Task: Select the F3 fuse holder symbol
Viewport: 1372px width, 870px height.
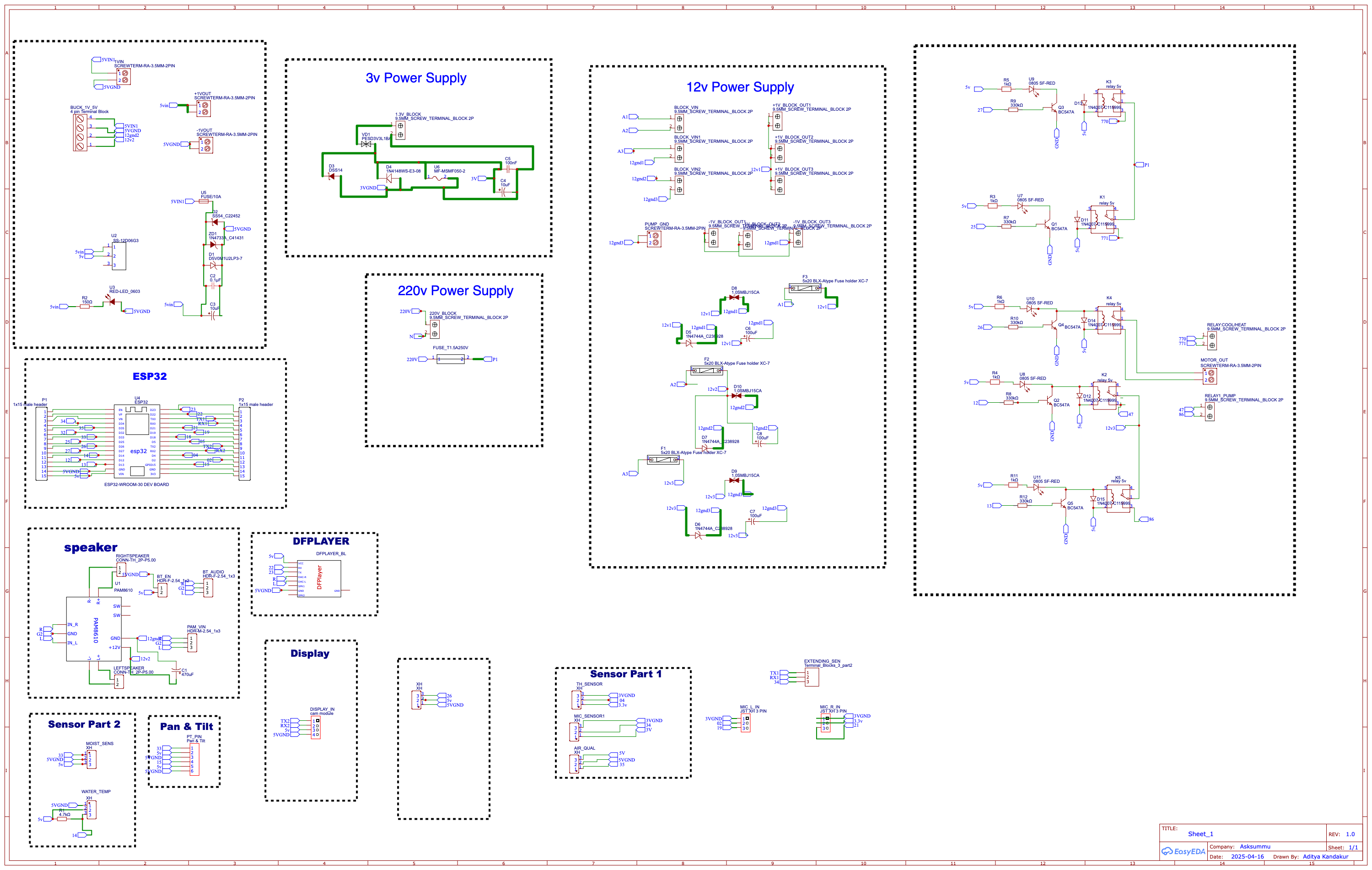Action: (805, 288)
